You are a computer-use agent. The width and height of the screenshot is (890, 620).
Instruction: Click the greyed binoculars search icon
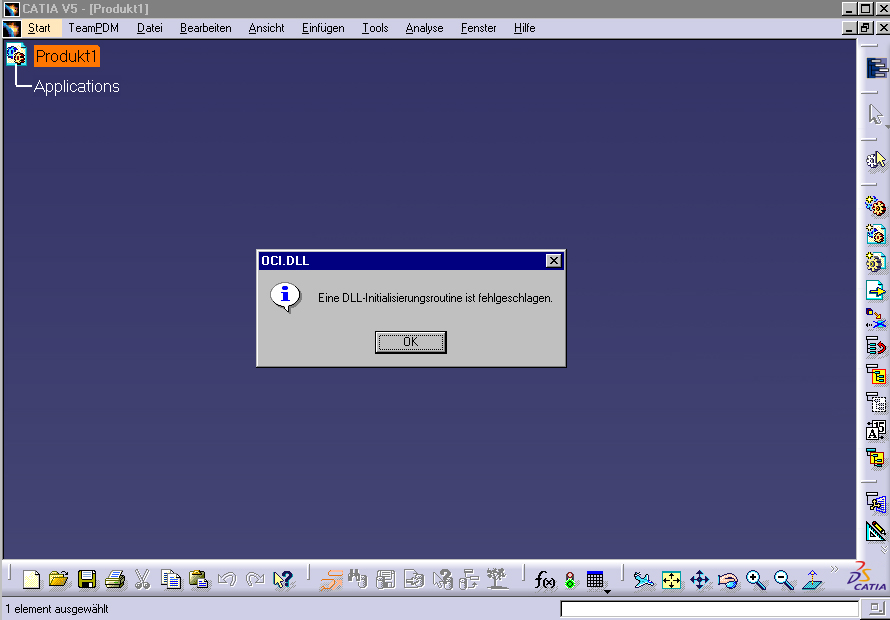tap(358, 580)
